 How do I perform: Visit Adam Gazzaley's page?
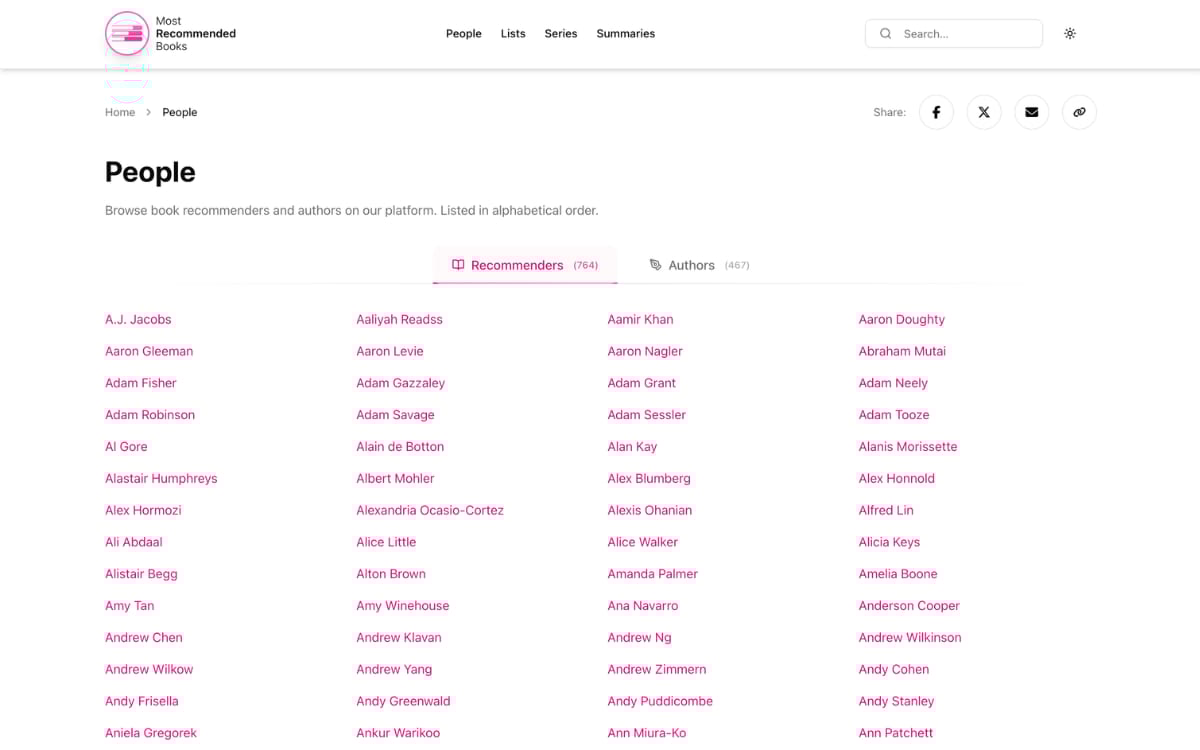pyautogui.click(x=401, y=383)
